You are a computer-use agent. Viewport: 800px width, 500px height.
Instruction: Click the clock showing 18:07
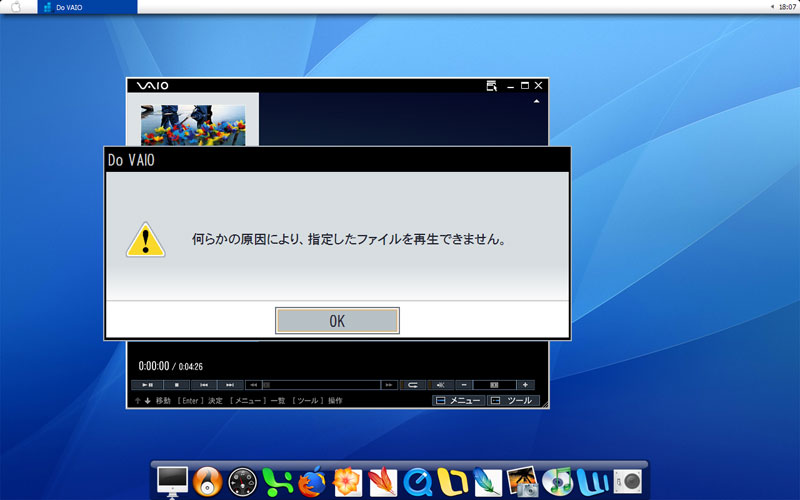coord(788,7)
